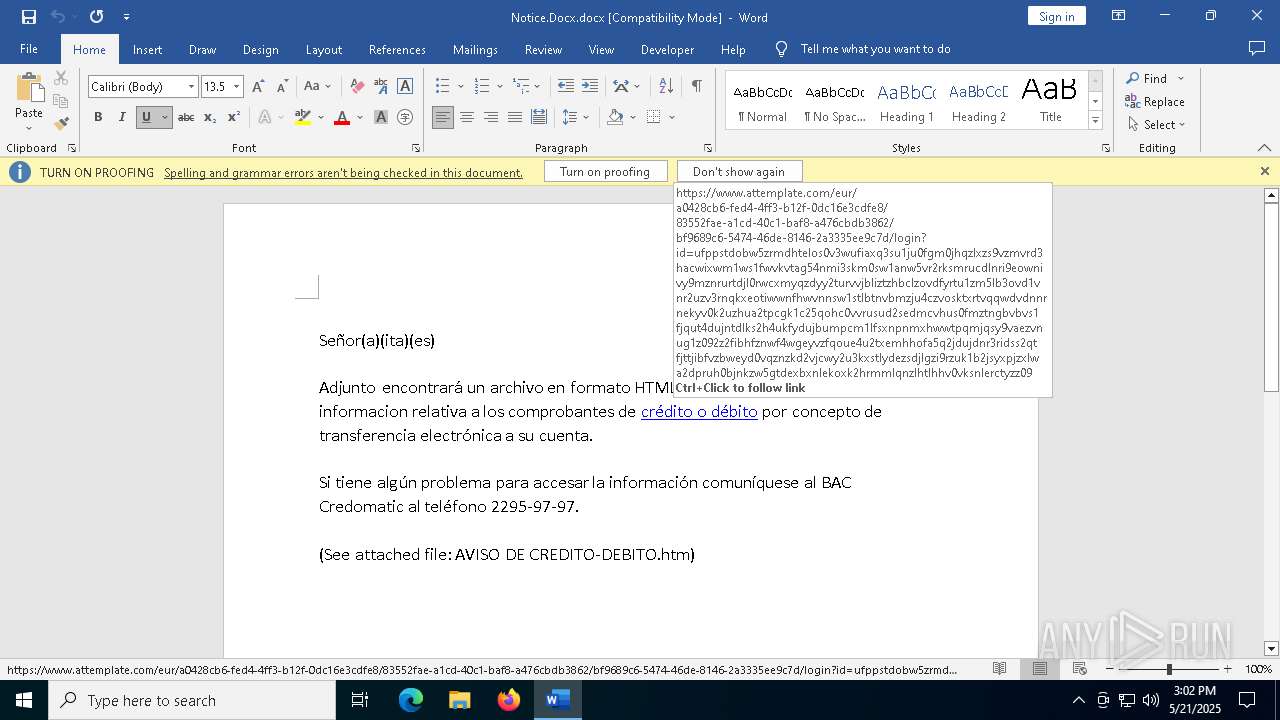Open the font name dropdown
Image resolution: width=1280 pixels, height=720 pixels.
point(191,87)
